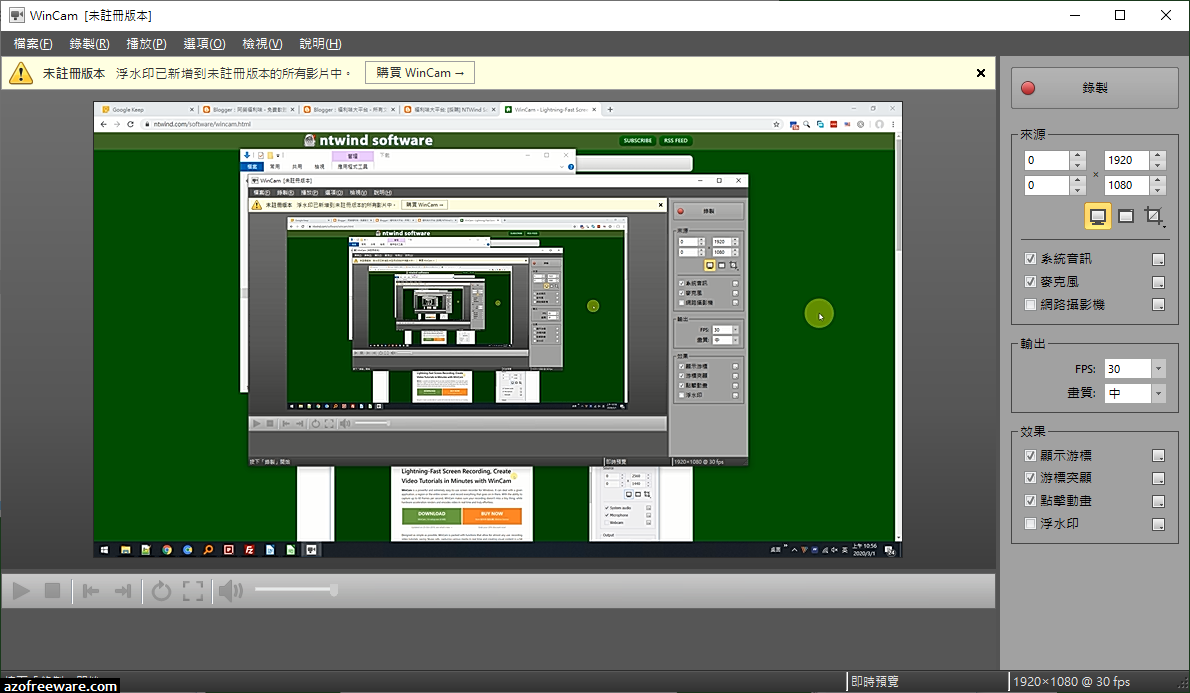Select window capture mode icon

point(1125,215)
